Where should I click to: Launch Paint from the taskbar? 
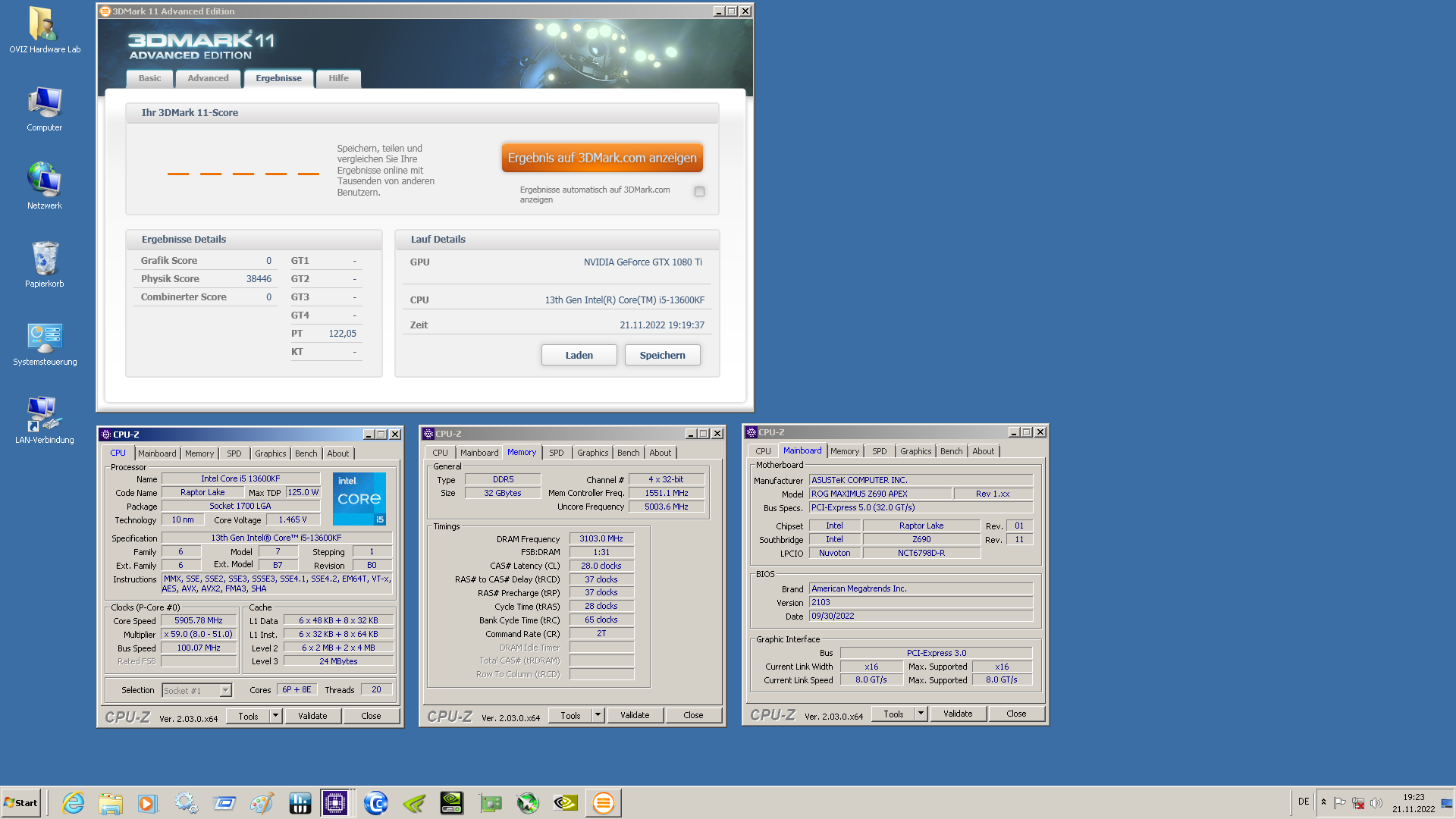point(262,803)
